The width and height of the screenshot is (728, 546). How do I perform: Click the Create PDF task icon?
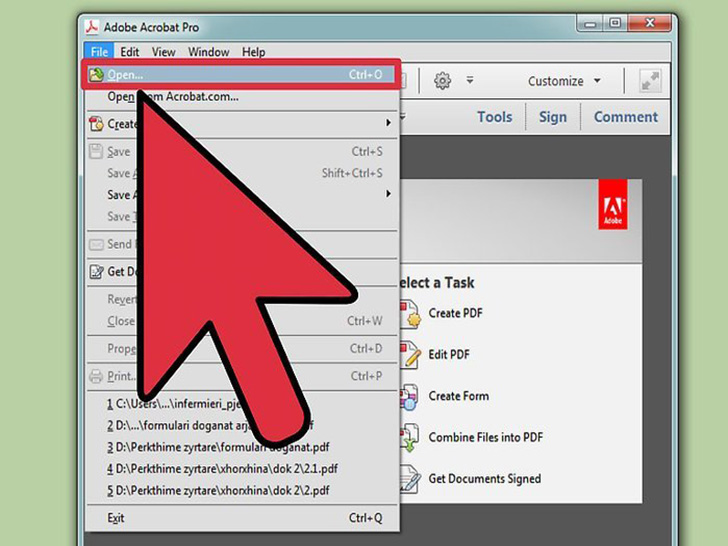coord(410,314)
